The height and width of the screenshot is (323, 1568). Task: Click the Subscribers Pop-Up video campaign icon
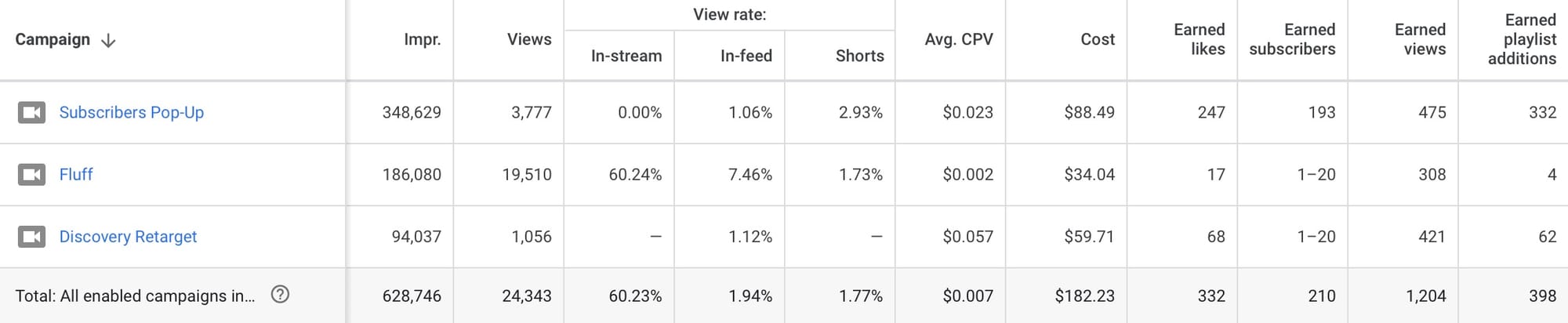[31, 112]
